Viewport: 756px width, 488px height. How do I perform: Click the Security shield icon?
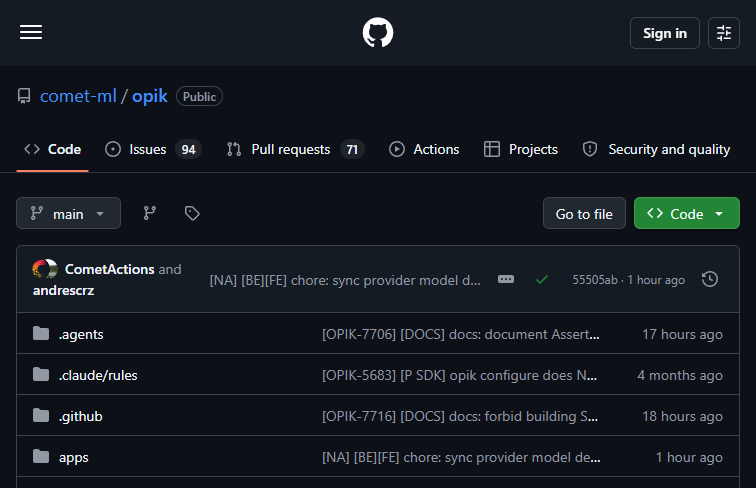pyautogui.click(x=590, y=149)
